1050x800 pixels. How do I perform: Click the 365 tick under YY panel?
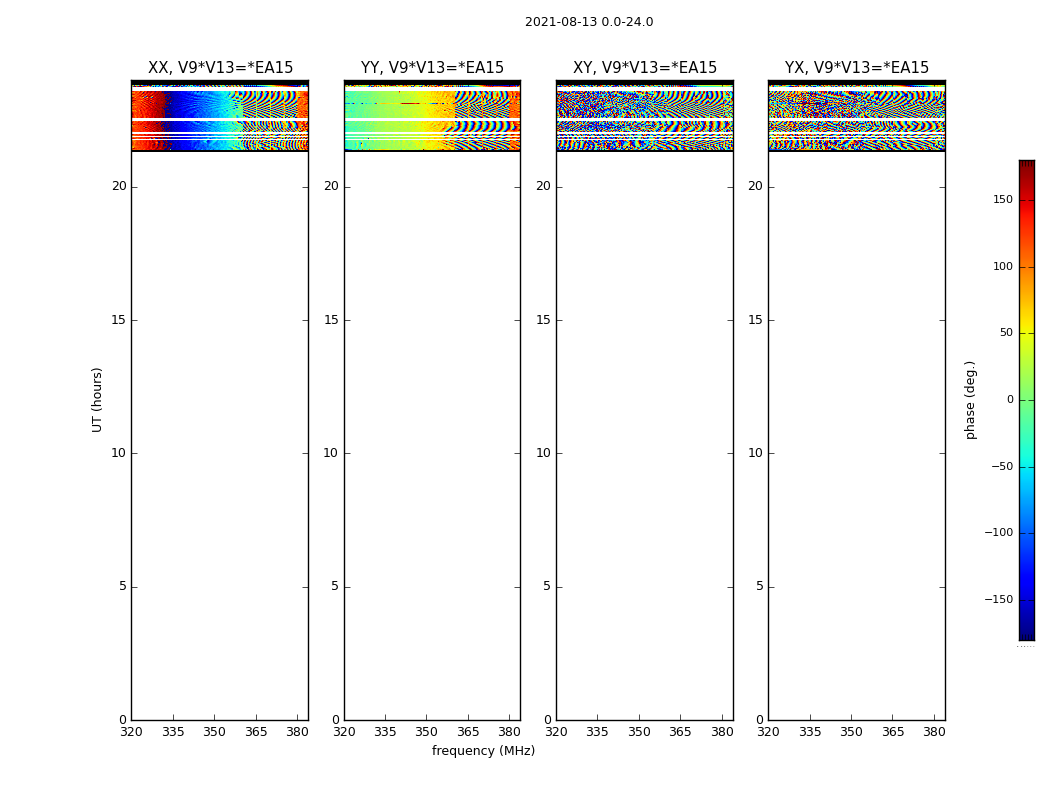tap(468, 732)
